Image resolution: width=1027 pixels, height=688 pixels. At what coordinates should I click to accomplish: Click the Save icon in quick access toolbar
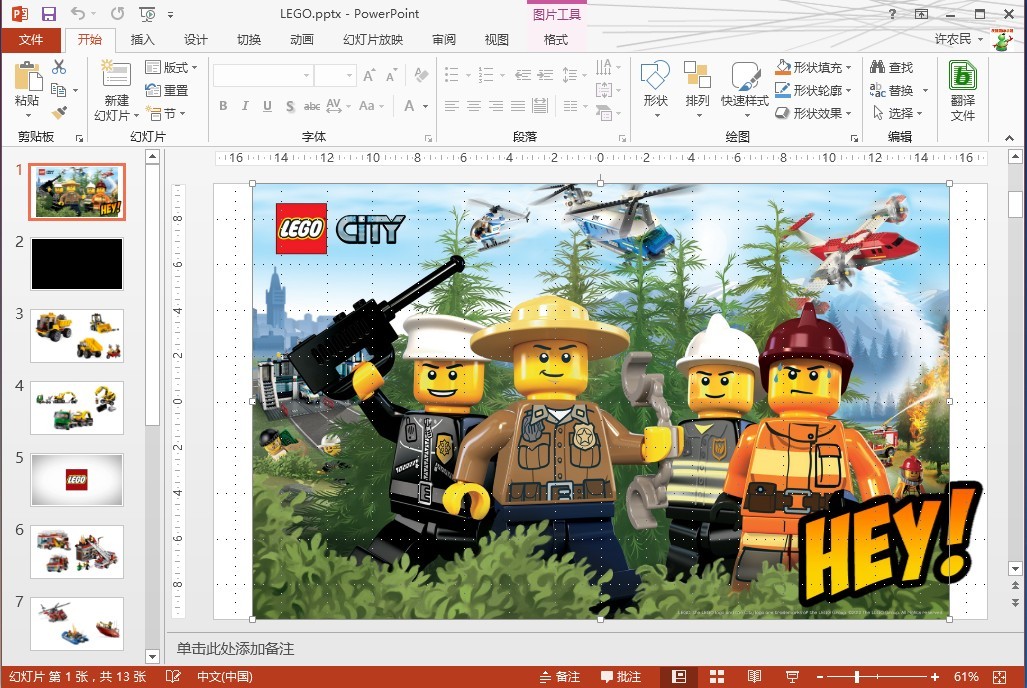(48, 14)
